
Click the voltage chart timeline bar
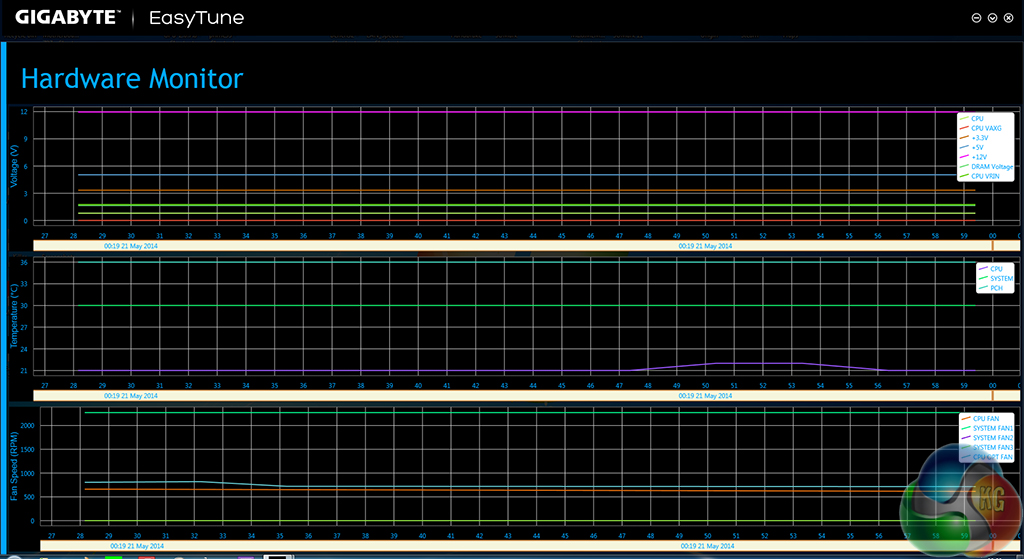click(500, 245)
